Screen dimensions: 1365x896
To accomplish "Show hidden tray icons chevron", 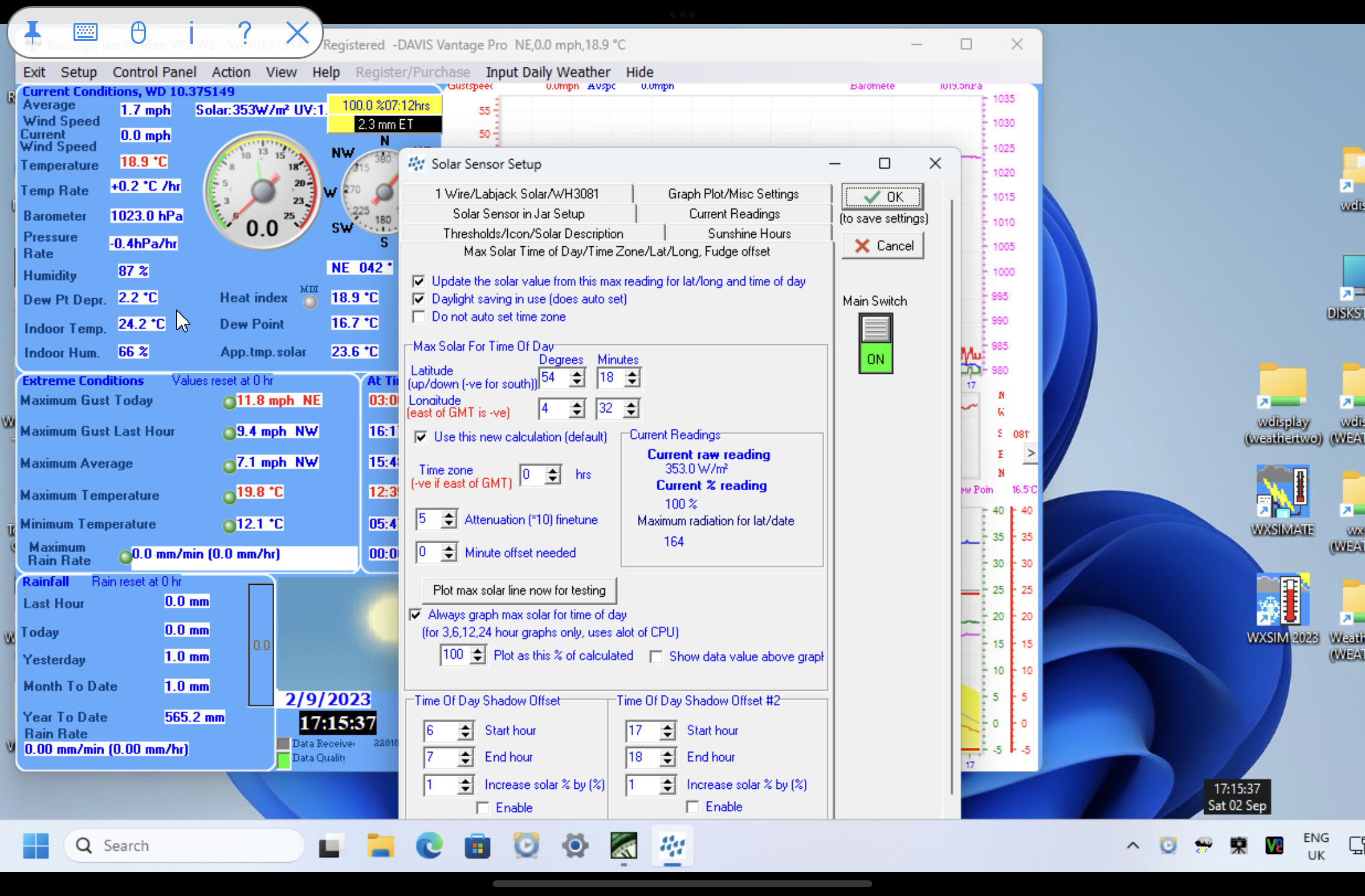I will point(1132,845).
